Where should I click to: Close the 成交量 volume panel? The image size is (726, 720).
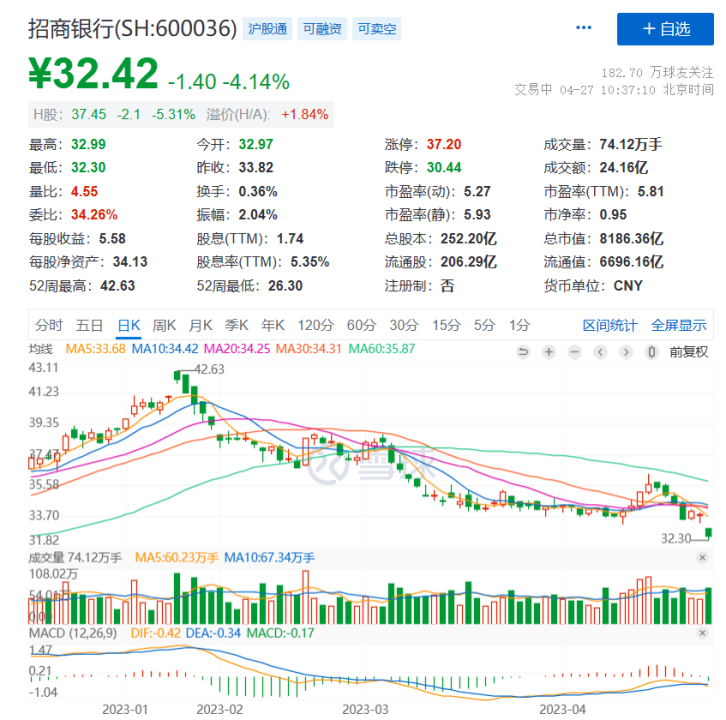point(702,557)
